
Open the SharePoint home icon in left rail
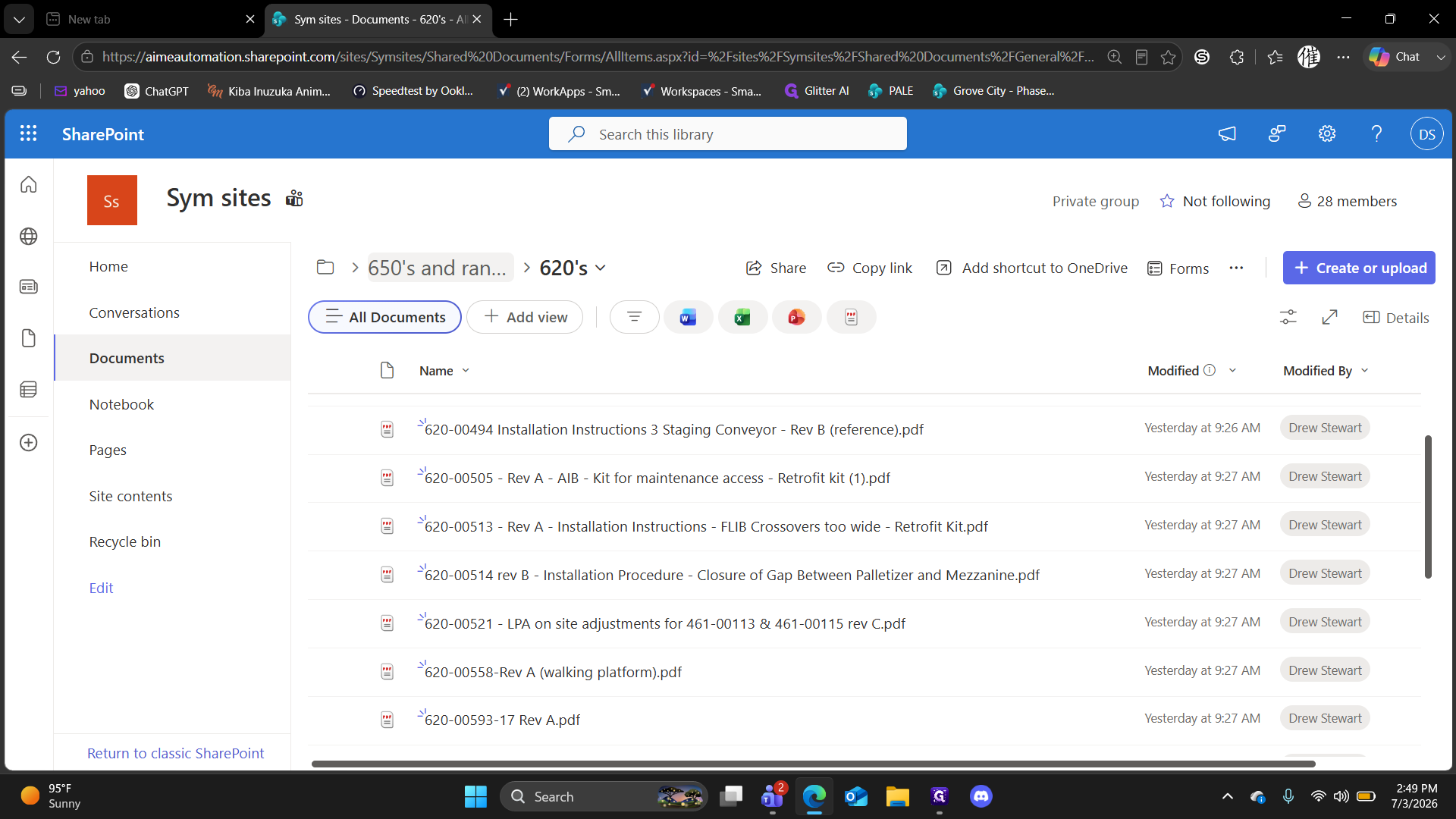(28, 184)
